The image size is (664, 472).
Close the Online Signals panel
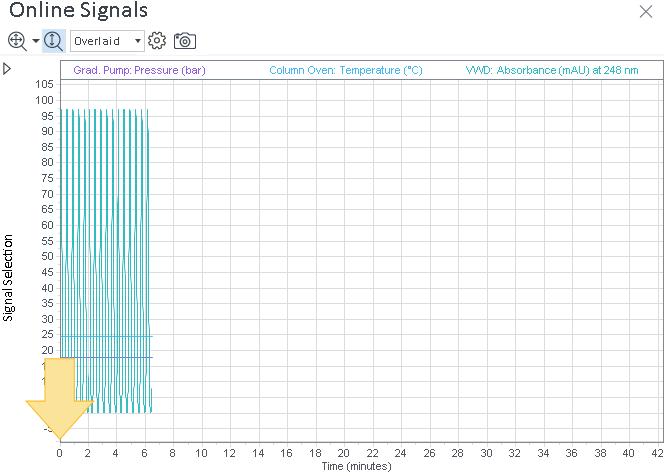pos(646,11)
